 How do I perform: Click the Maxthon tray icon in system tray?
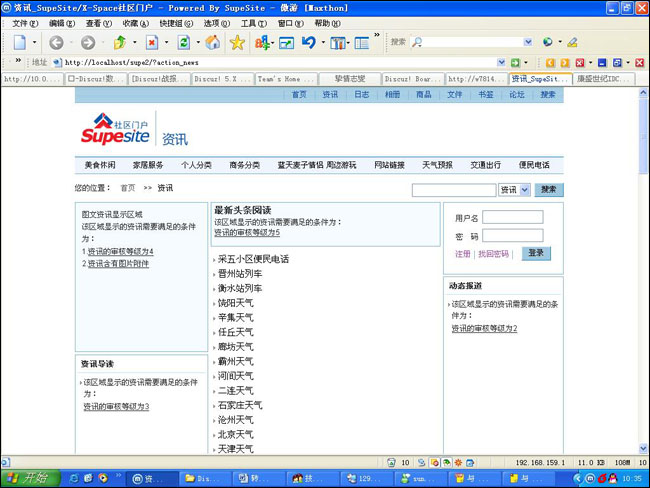[590, 478]
